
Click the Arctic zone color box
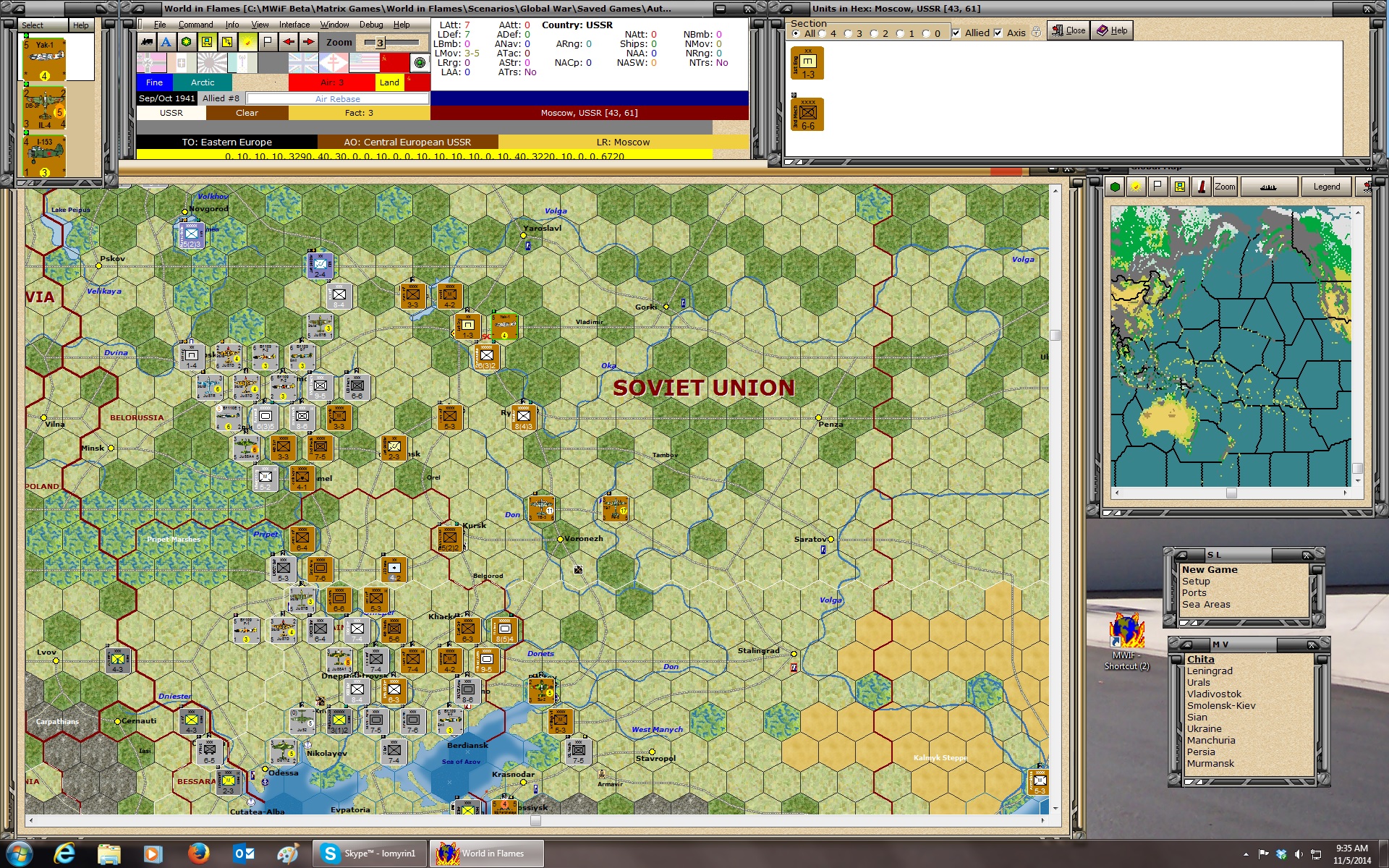[x=203, y=82]
